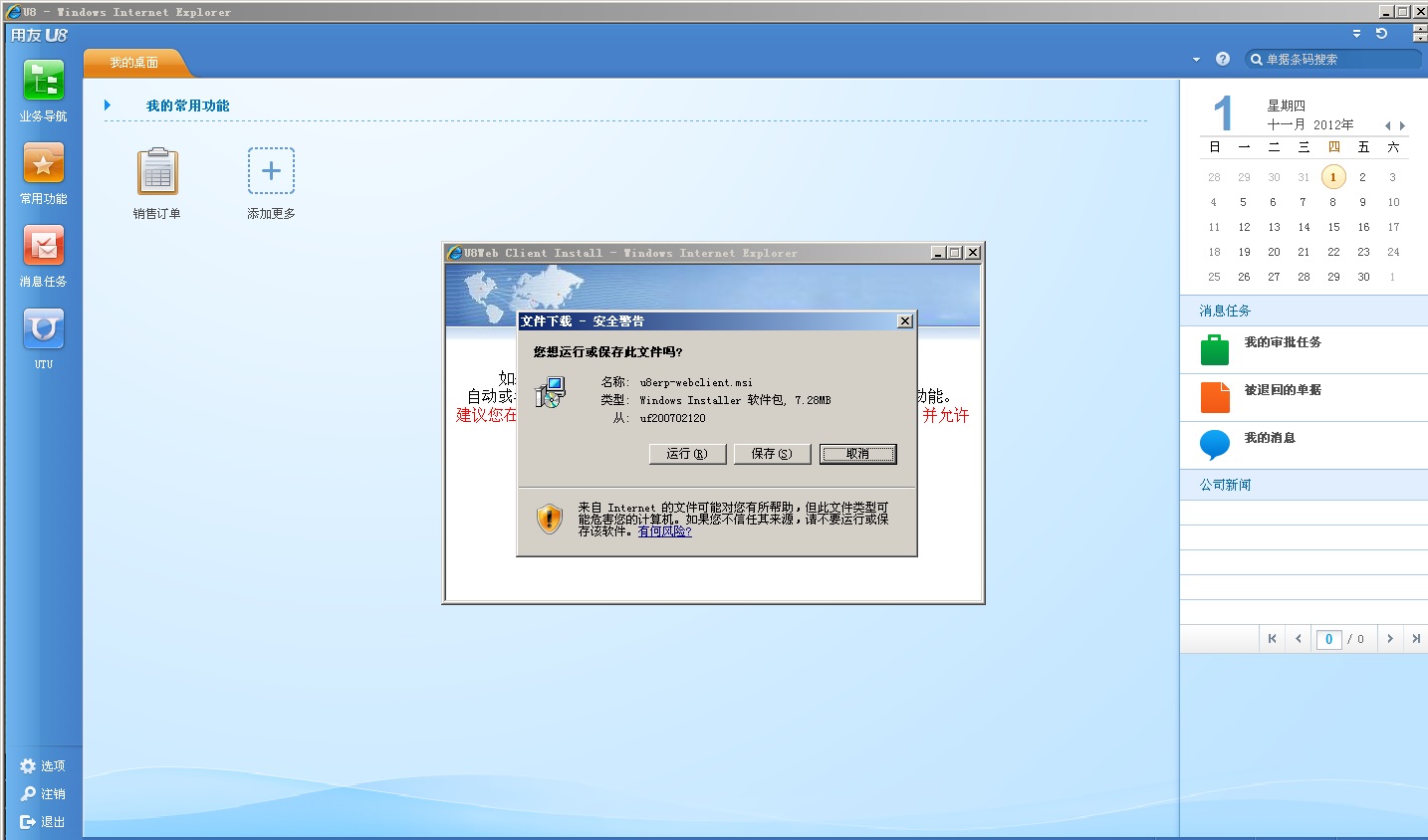This screenshot has width=1428, height=840.
Task: Click the scroll up arrow at top right
Action: [1420, 28]
